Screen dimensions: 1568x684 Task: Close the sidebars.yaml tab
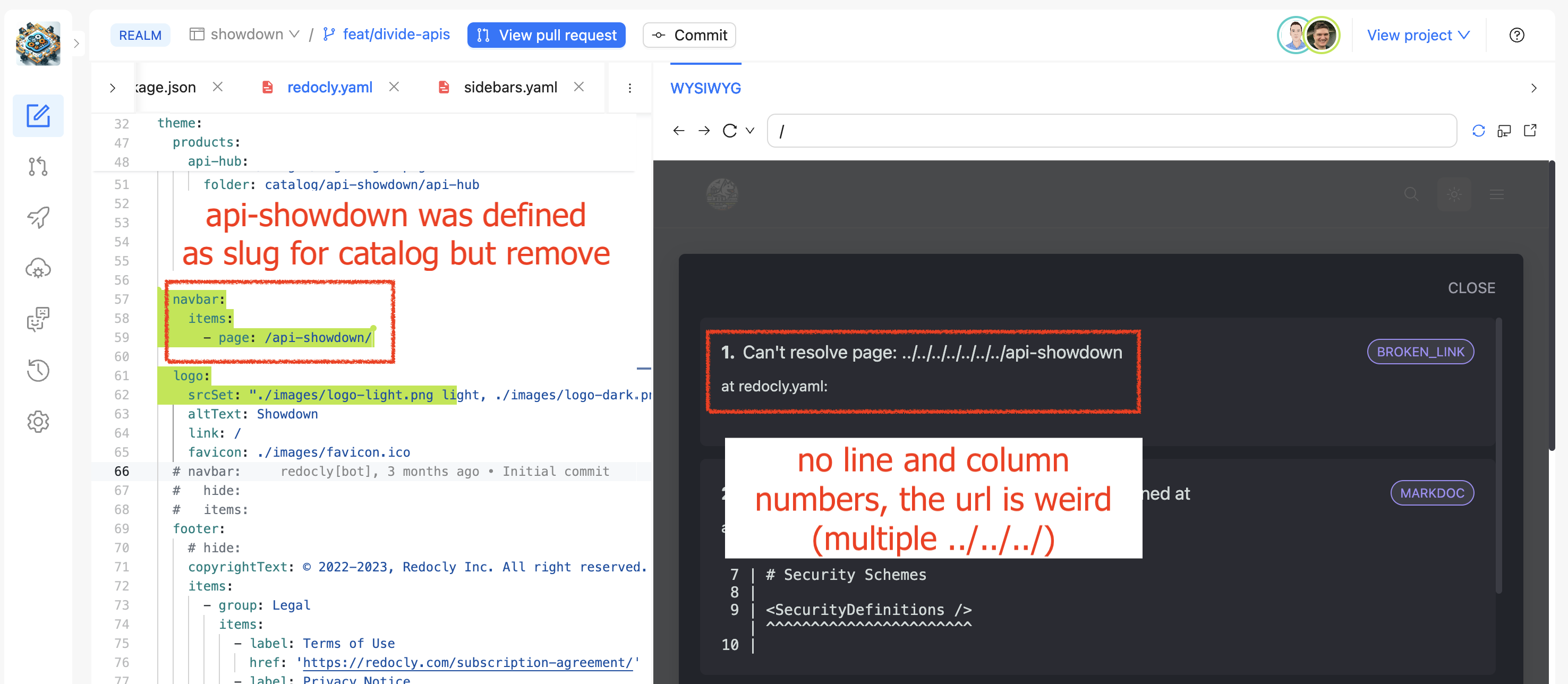(x=578, y=87)
